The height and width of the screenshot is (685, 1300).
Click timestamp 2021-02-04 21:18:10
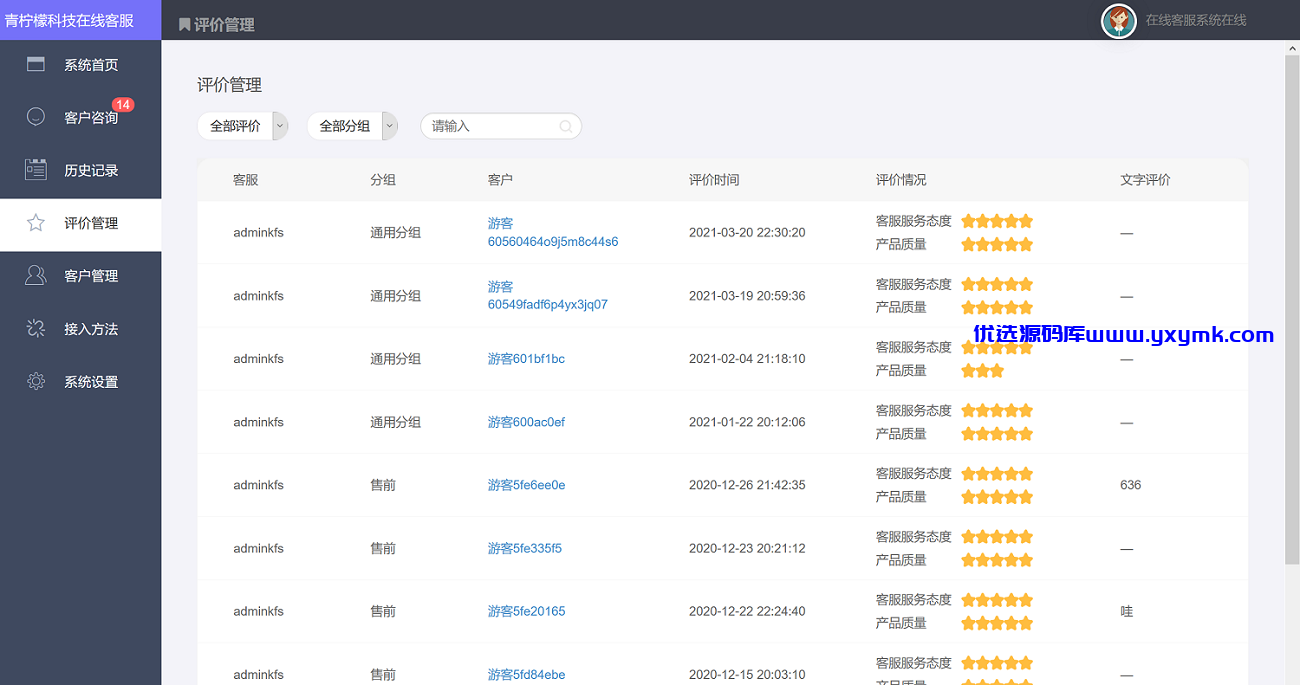(x=747, y=359)
